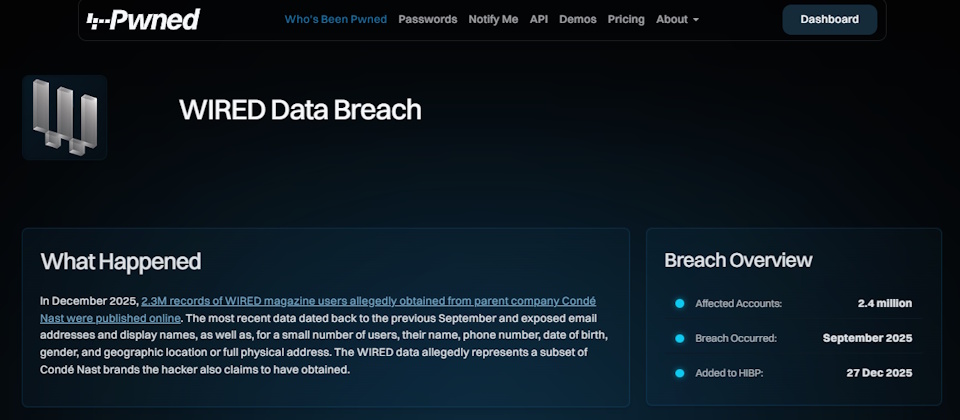Click the September 2025 breach date
This screenshot has height=420, width=960.
tap(867, 338)
